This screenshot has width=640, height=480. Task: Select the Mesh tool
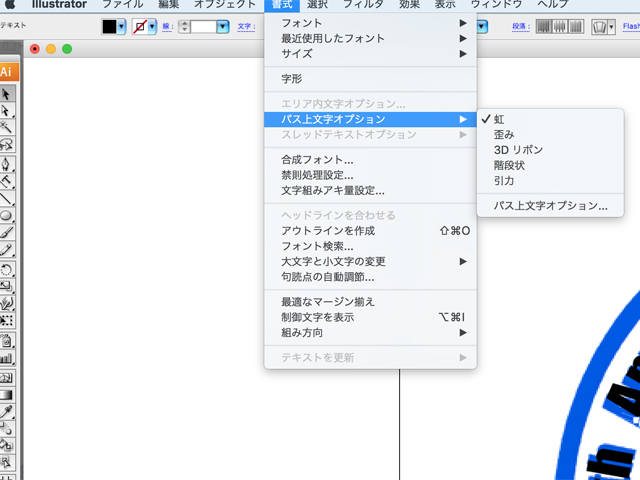click(7, 378)
